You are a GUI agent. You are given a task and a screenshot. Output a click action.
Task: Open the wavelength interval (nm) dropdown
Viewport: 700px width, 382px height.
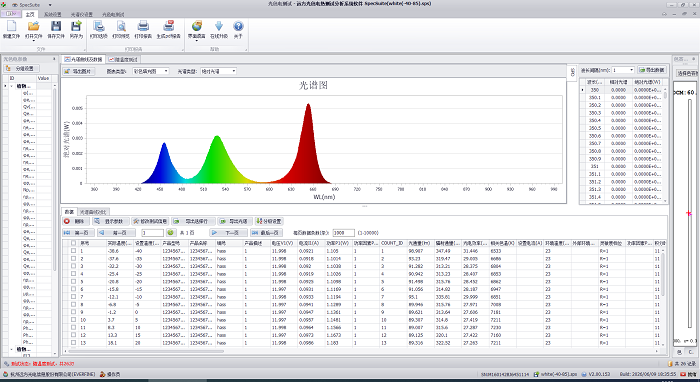[x=631, y=70]
